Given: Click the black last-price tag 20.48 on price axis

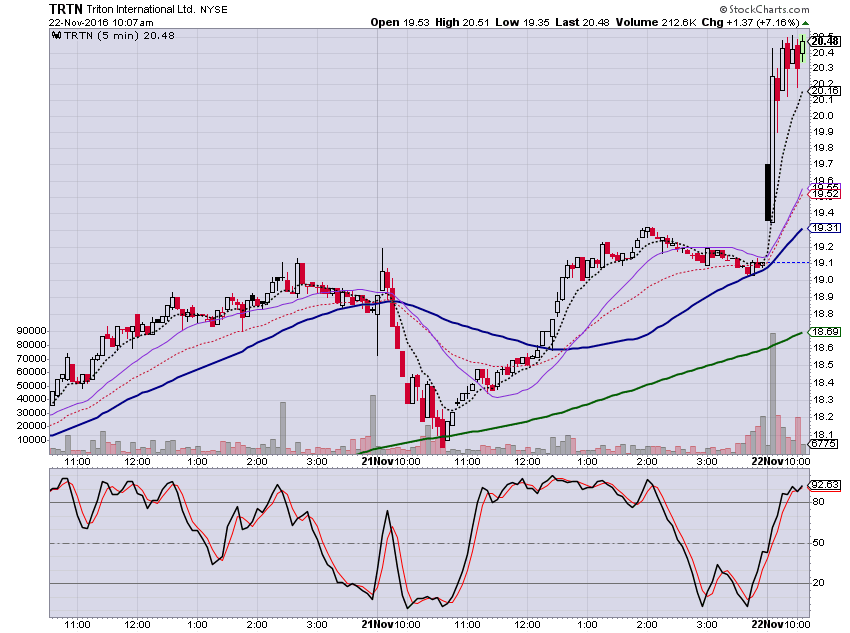Looking at the screenshot, I should pos(825,41).
